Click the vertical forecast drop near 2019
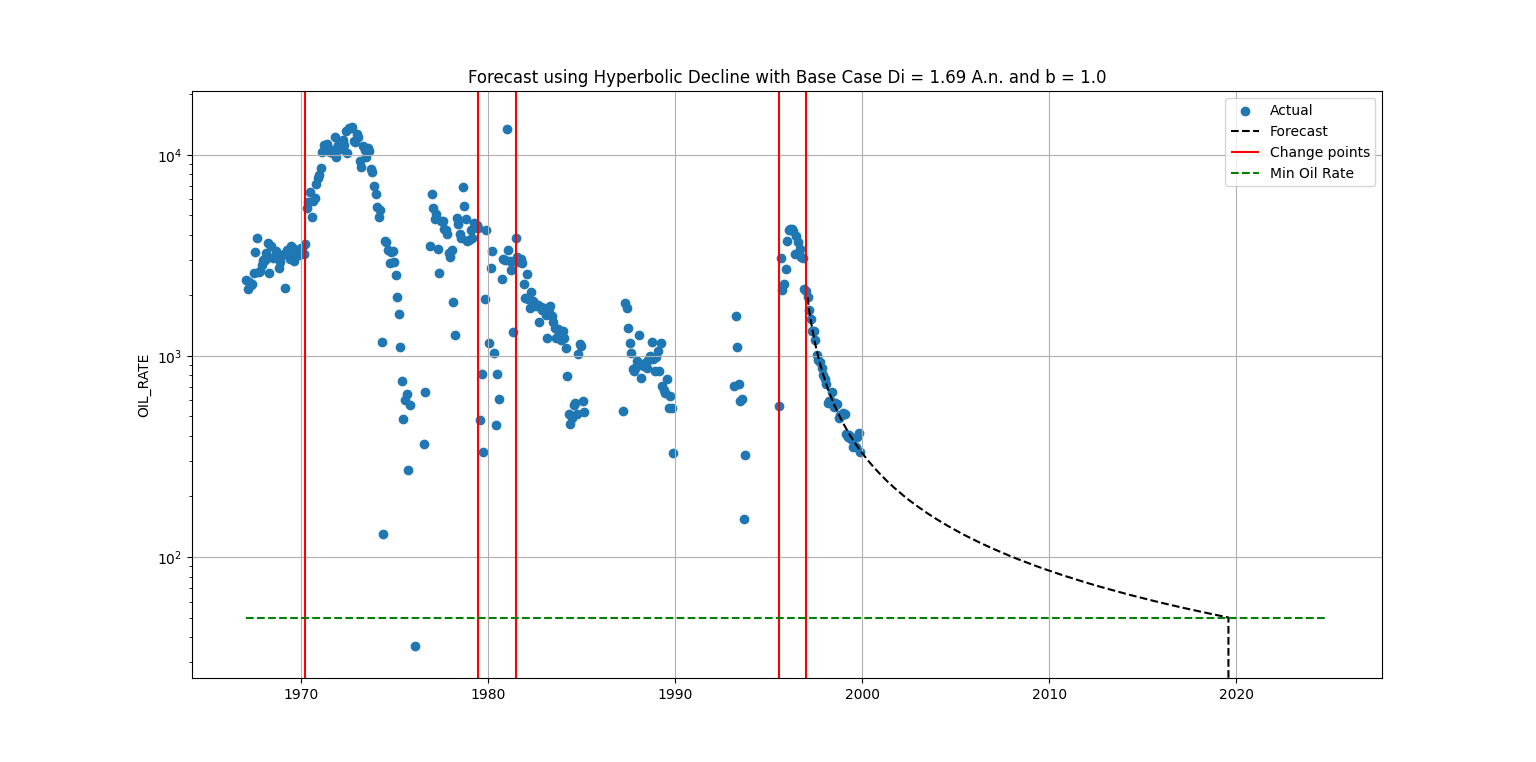1536x762 pixels. (1228, 648)
